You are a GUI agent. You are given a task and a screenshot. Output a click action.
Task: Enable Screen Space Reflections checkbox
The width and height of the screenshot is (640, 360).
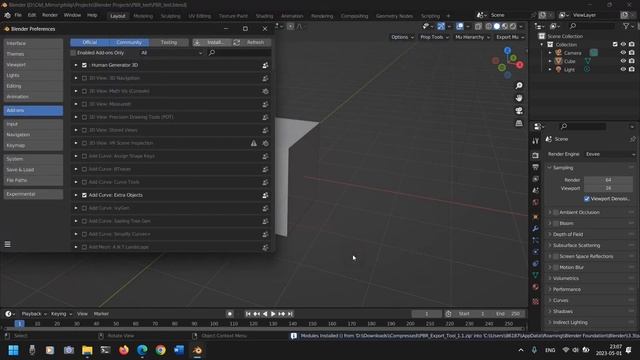(x=556, y=256)
